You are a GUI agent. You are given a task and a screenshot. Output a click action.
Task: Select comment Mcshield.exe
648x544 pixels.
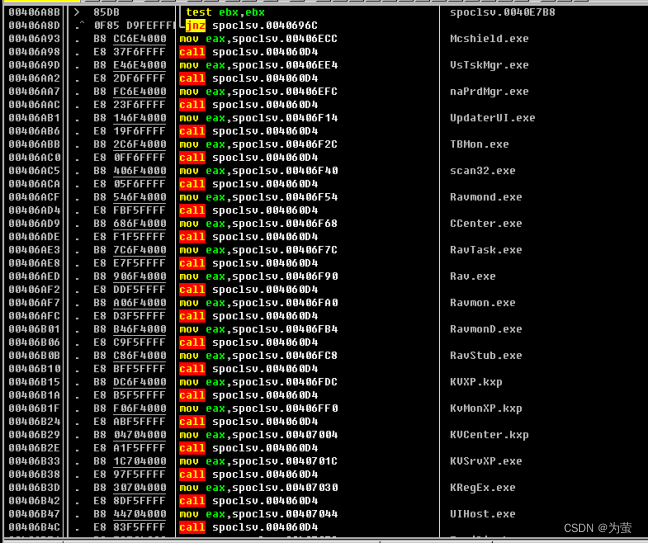pos(489,39)
